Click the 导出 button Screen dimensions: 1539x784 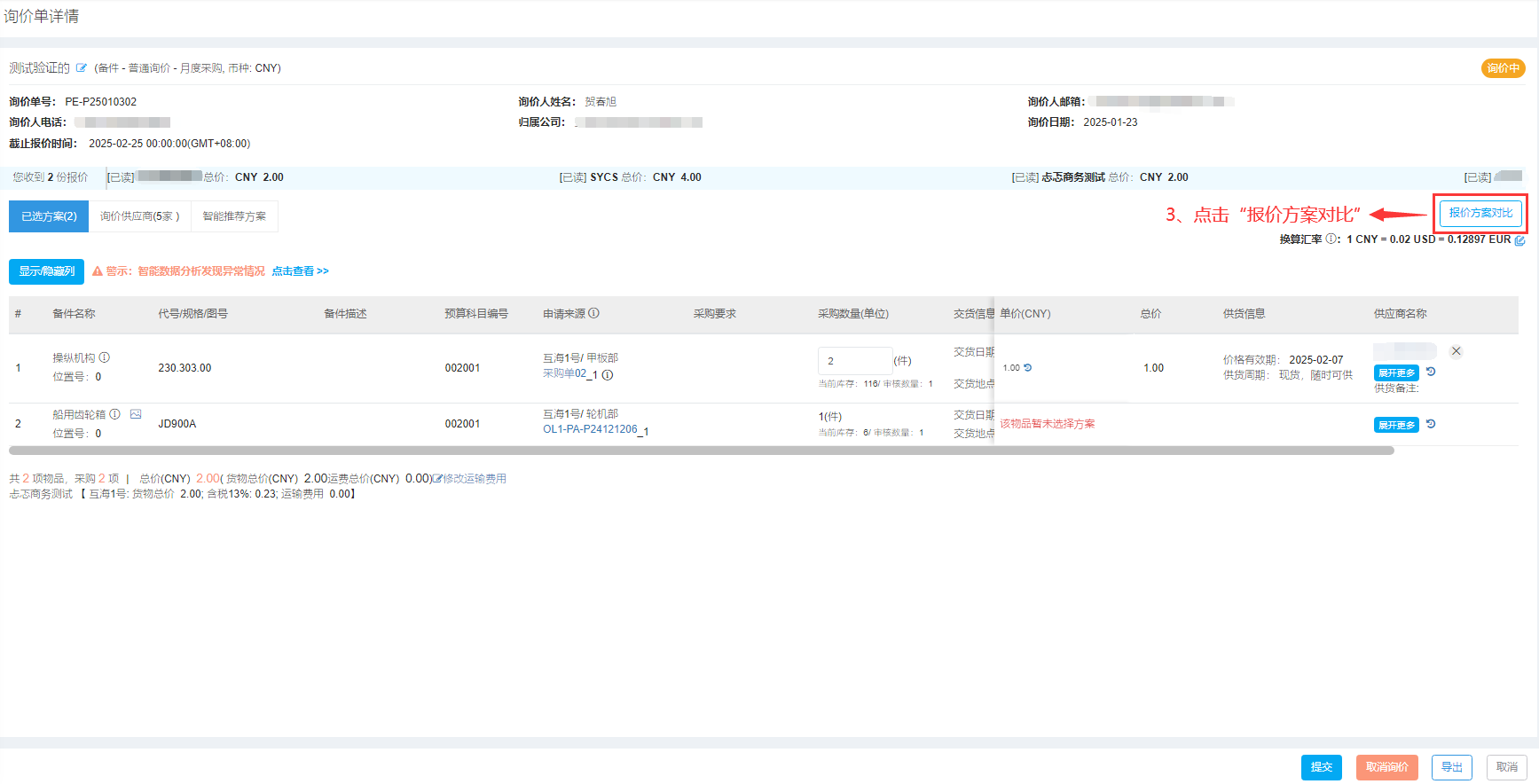1452,767
